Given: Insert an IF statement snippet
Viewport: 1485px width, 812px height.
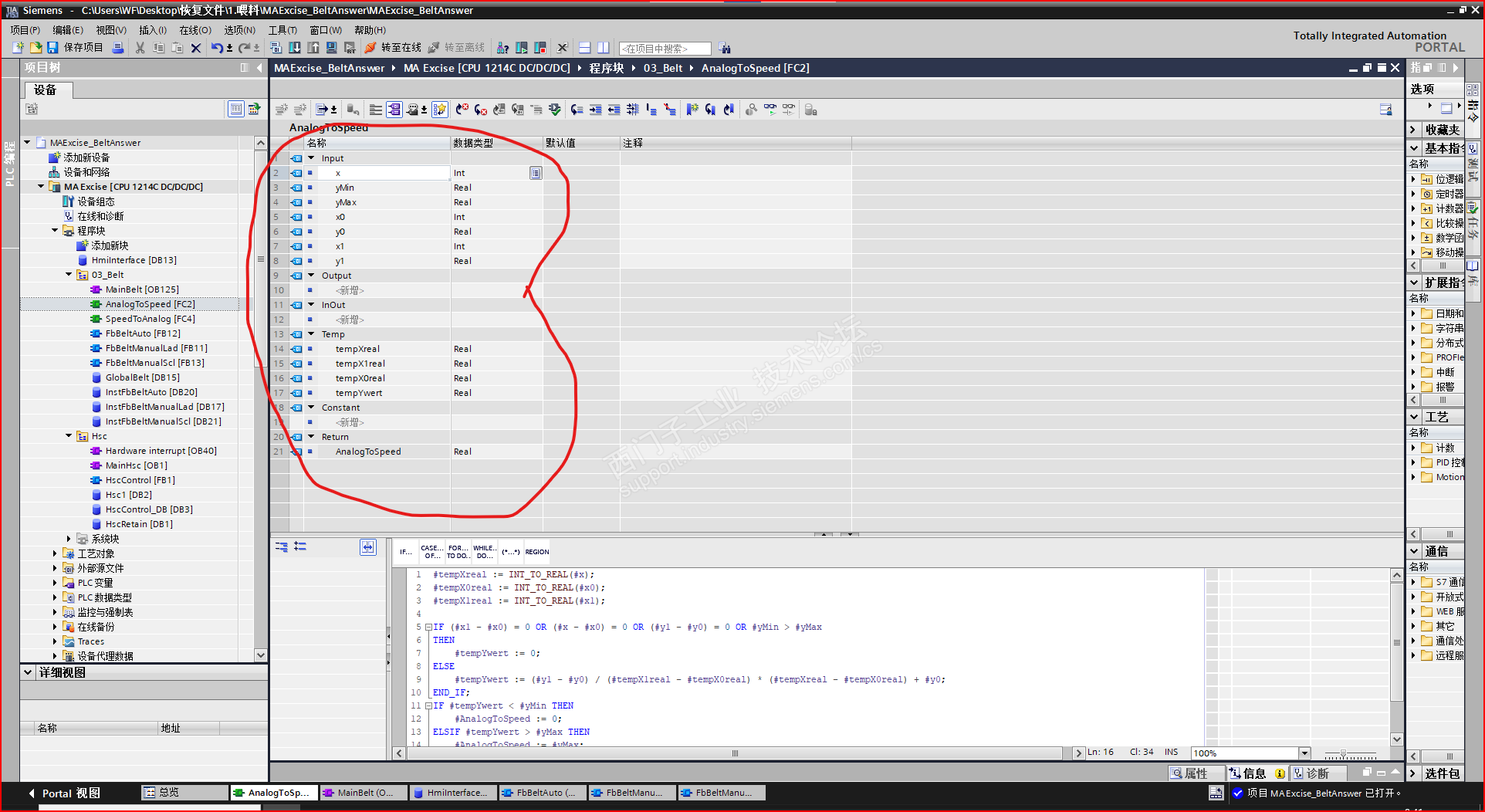Looking at the screenshot, I should (x=406, y=552).
